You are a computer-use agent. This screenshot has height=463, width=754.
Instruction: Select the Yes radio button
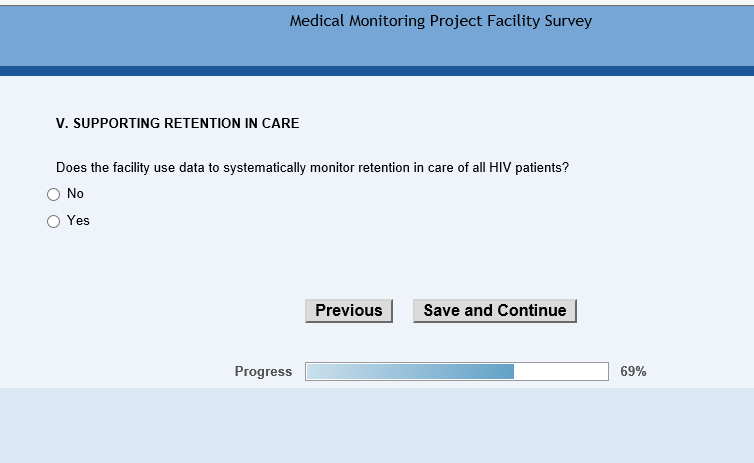tap(54, 221)
